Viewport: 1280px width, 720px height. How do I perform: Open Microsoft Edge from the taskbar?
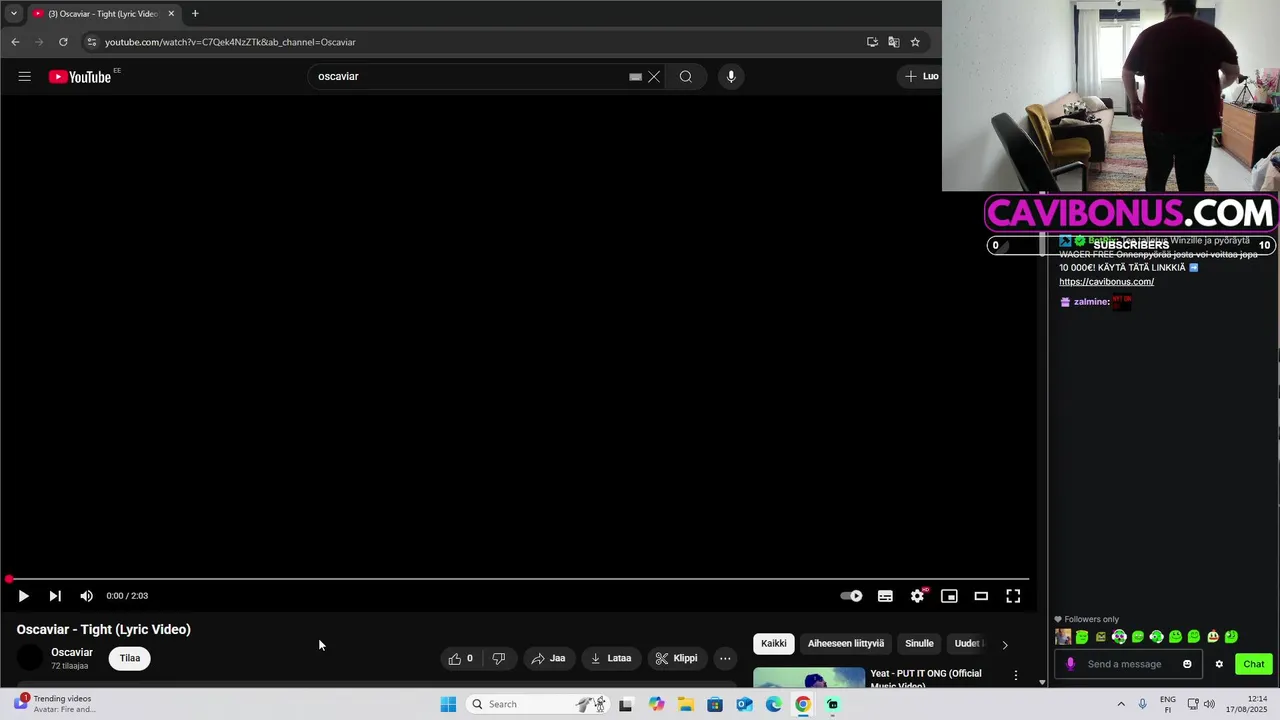pos(774,704)
